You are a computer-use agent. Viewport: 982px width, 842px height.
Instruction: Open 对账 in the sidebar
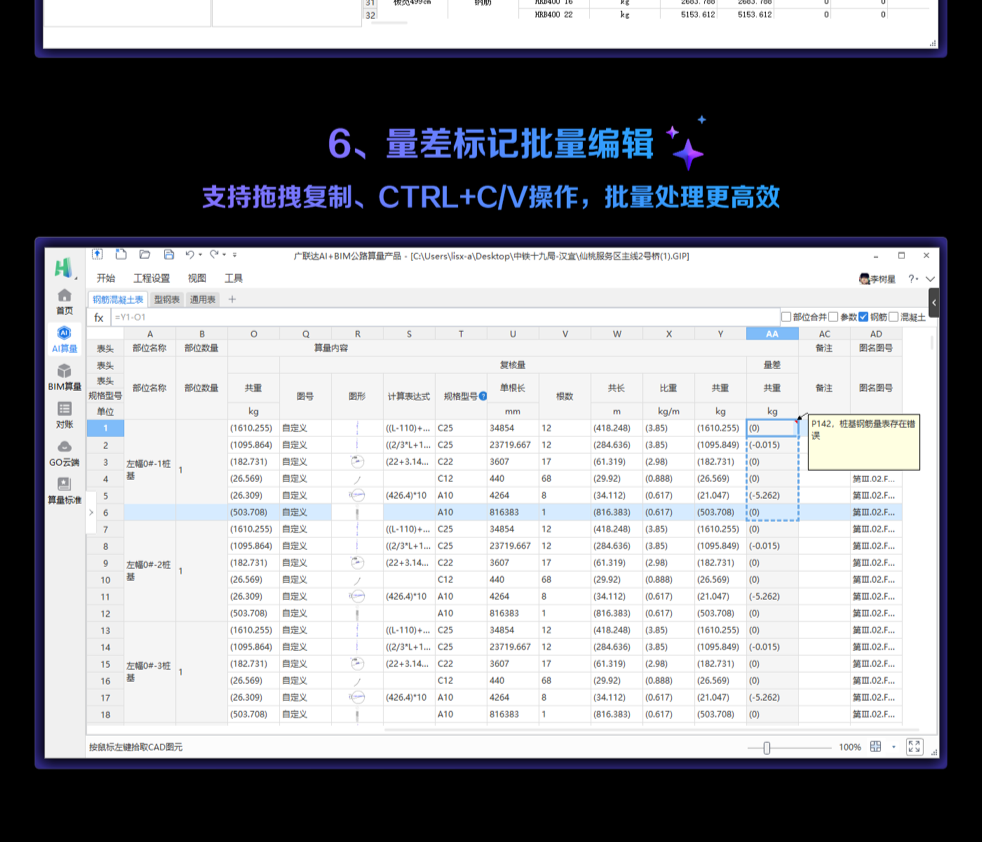[65, 415]
